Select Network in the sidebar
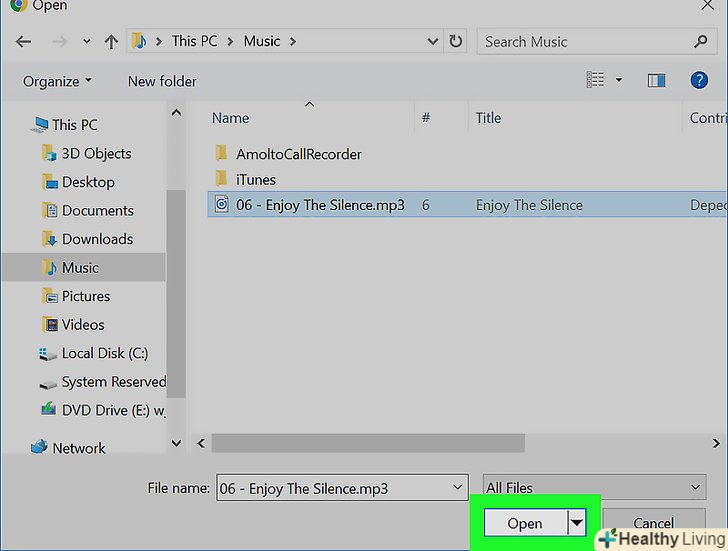 point(69,448)
